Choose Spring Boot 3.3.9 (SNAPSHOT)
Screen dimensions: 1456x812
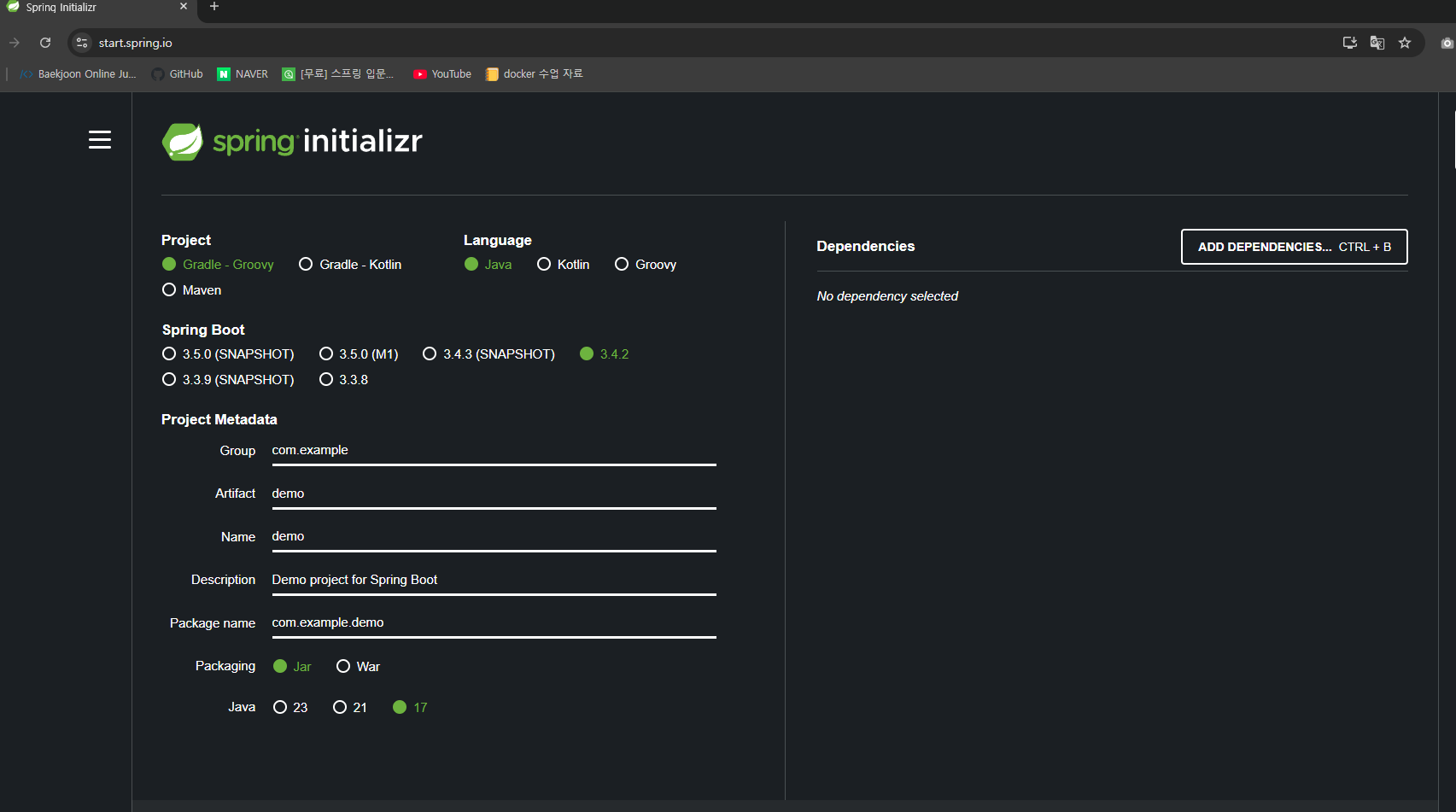[228, 380]
